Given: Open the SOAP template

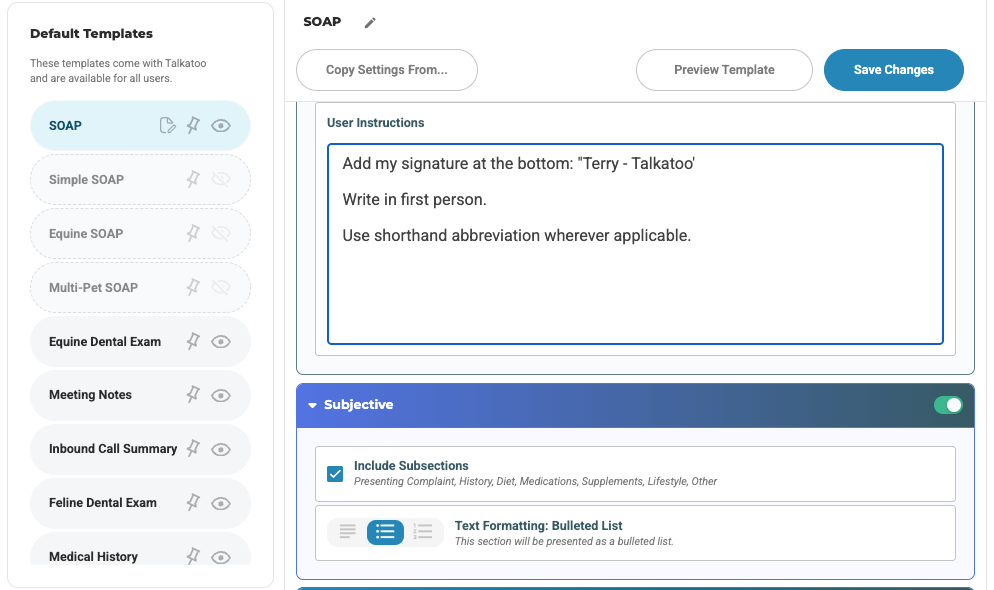Looking at the screenshot, I should [140, 125].
